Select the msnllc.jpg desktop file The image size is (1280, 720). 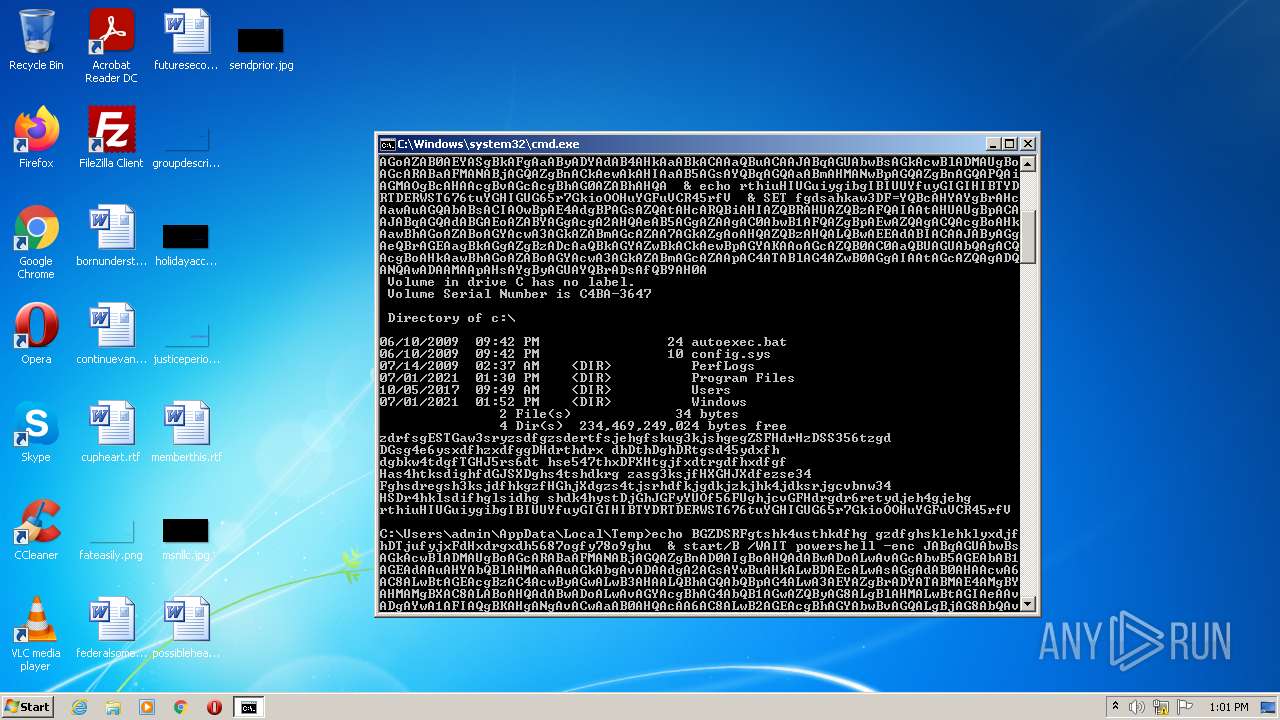coord(186,537)
